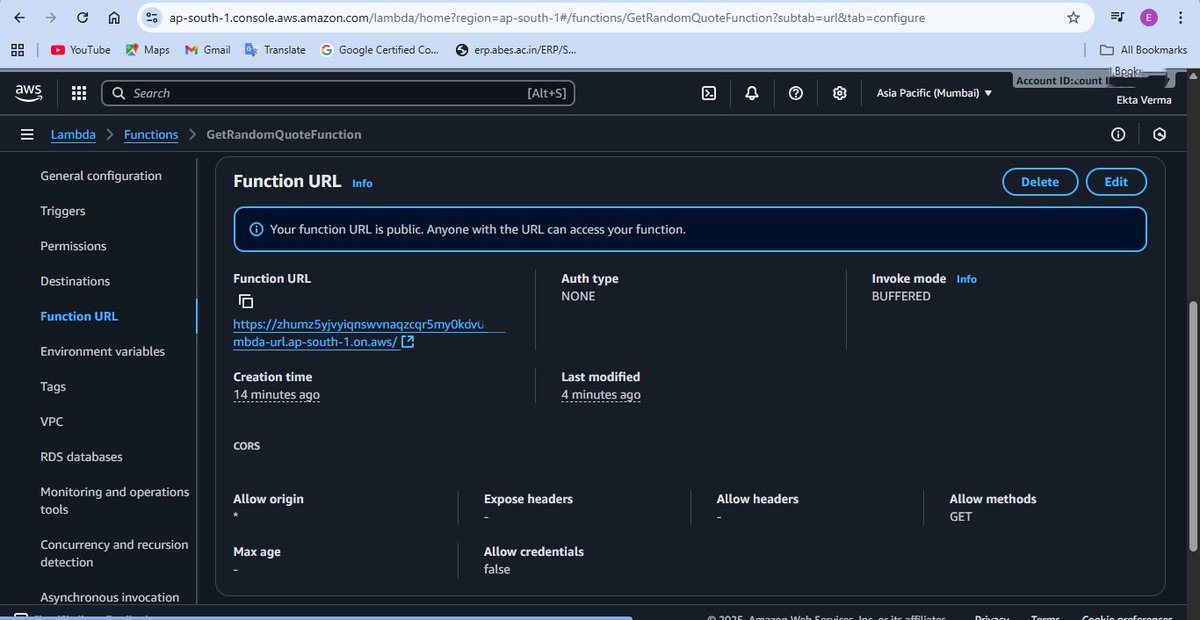Screen dimensions: 1200x620
Task: Open erp.abes.ac.in bookmark
Action: (x=515, y=49)
